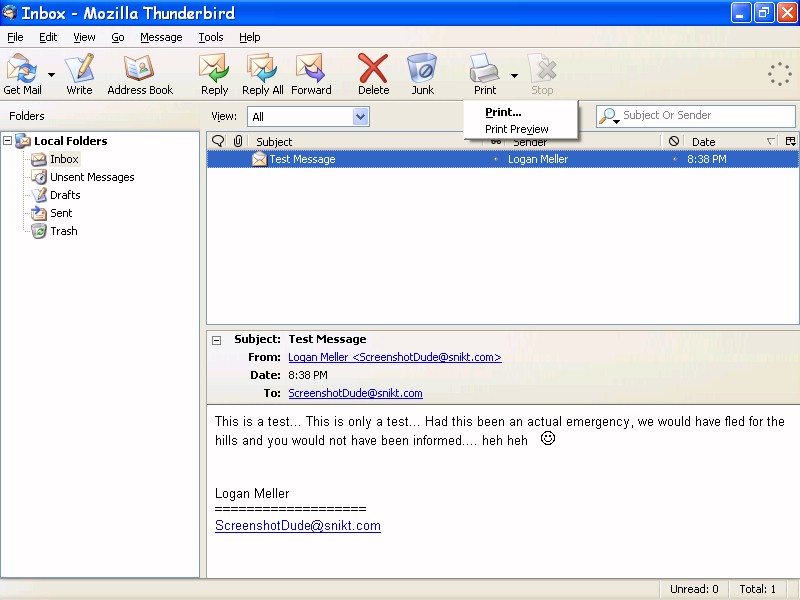Delete the selected message
The width and height of the screenshot is (800, 600).
373,73
